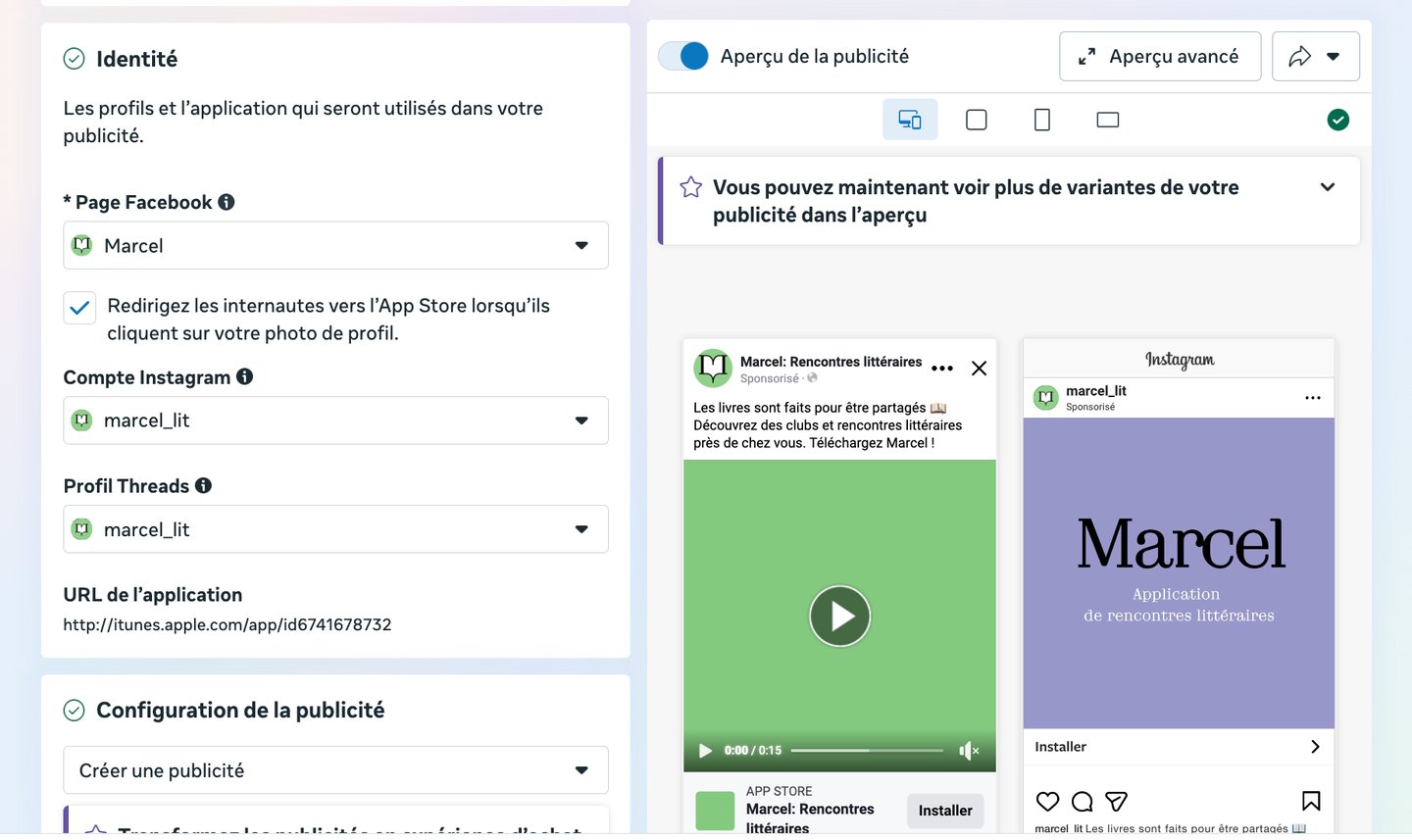Select the combined desktop and mobile preview icon
The height and width of the screenshot is (840, 1412).
point(910,120)
